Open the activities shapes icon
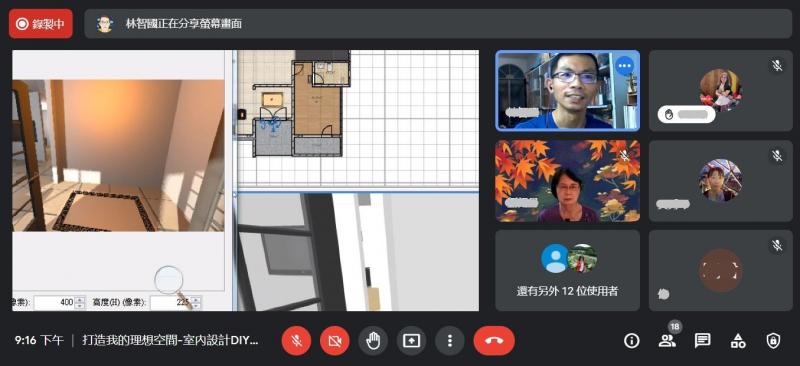Screen dimensions: 800x366 point(738,340)
